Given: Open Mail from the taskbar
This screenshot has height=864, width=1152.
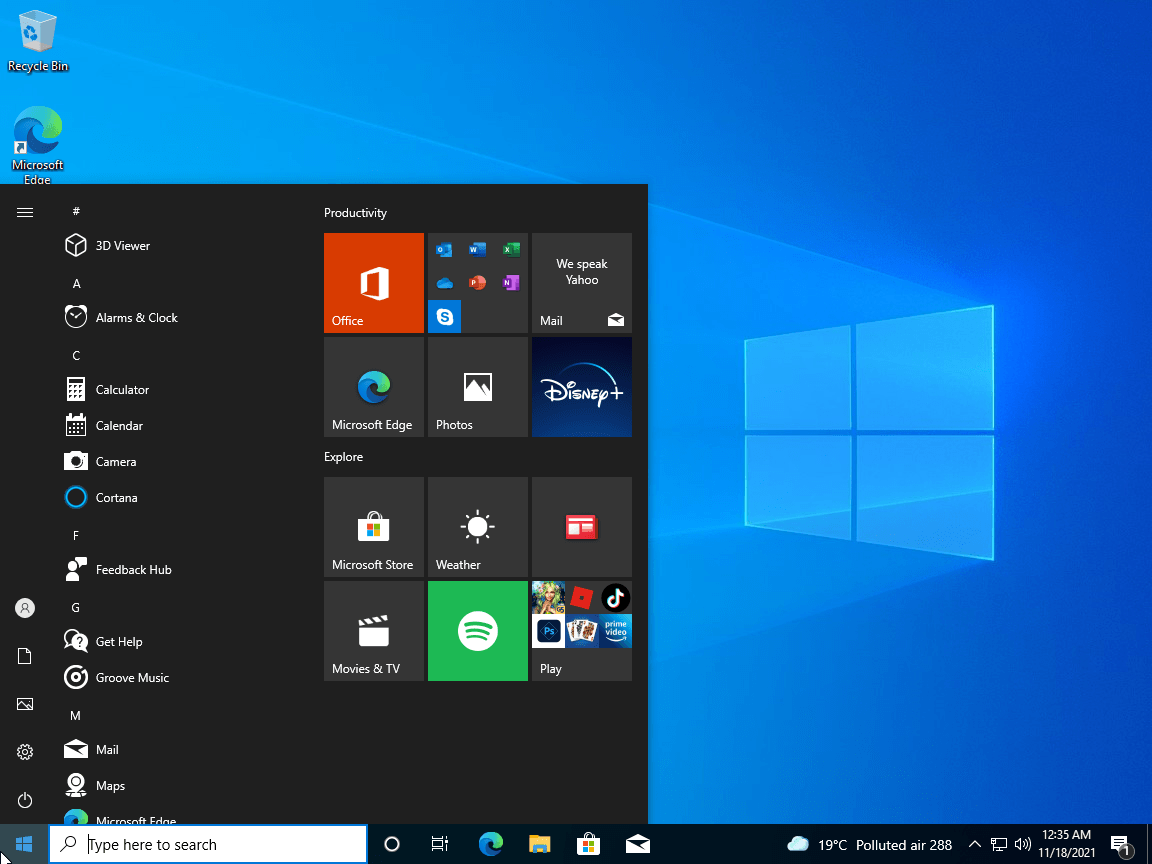Looking at the screenshot, I should pos(637,844).
